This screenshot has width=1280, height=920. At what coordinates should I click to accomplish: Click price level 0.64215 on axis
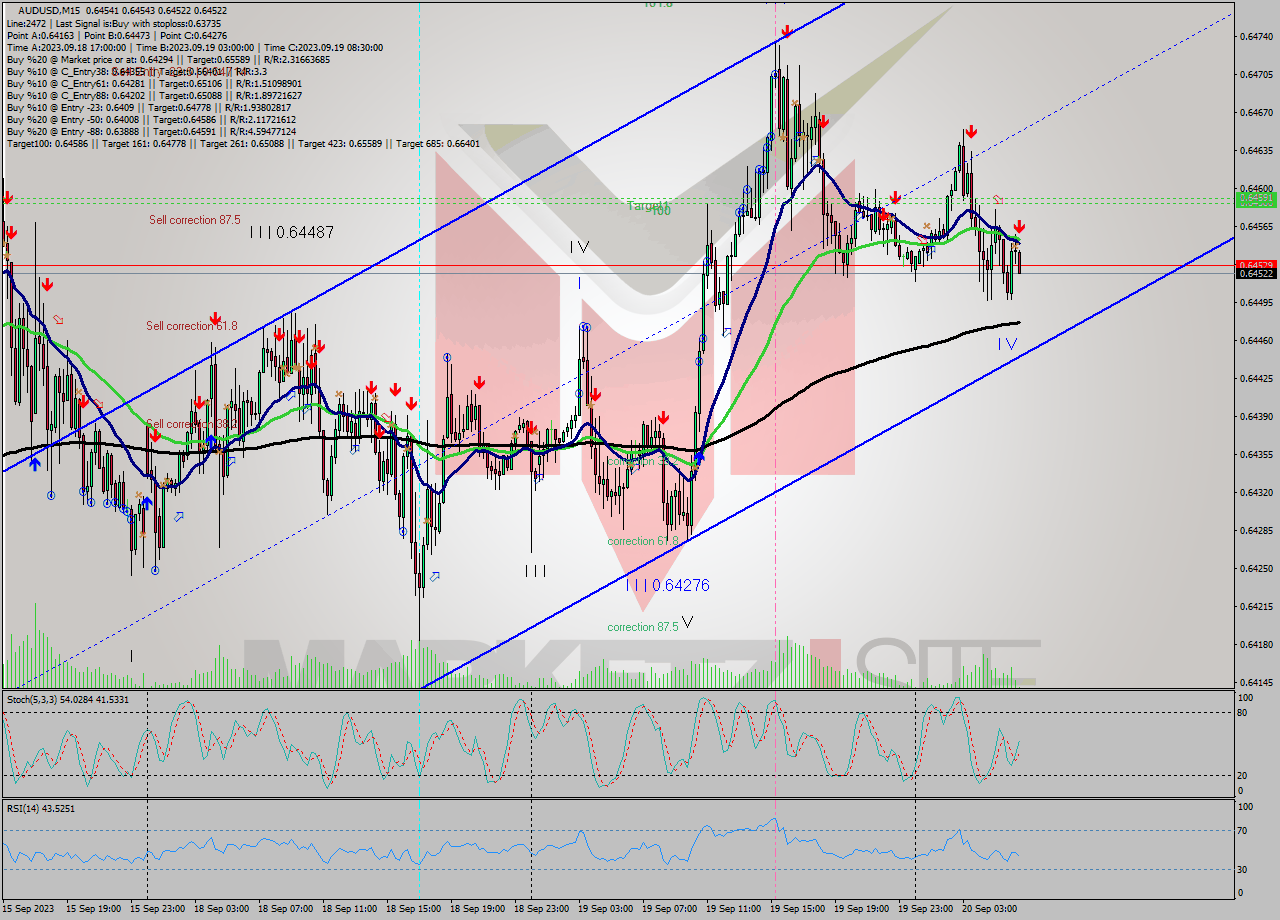[1256, 607]
